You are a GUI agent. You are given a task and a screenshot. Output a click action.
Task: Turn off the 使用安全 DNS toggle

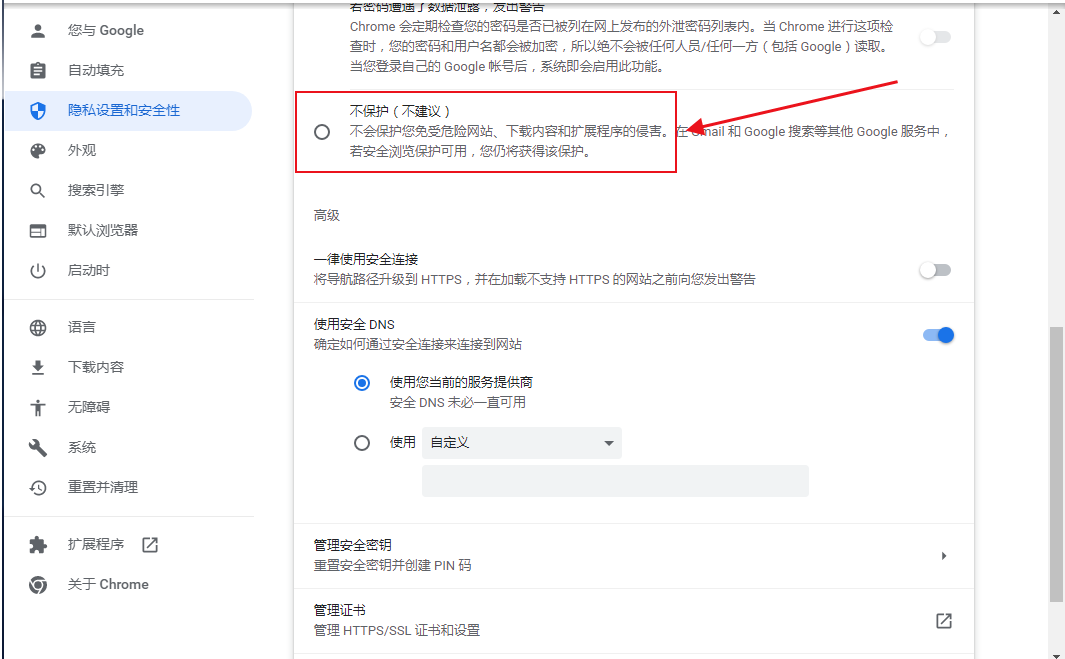pyautogui.click(x=938, y=335)
